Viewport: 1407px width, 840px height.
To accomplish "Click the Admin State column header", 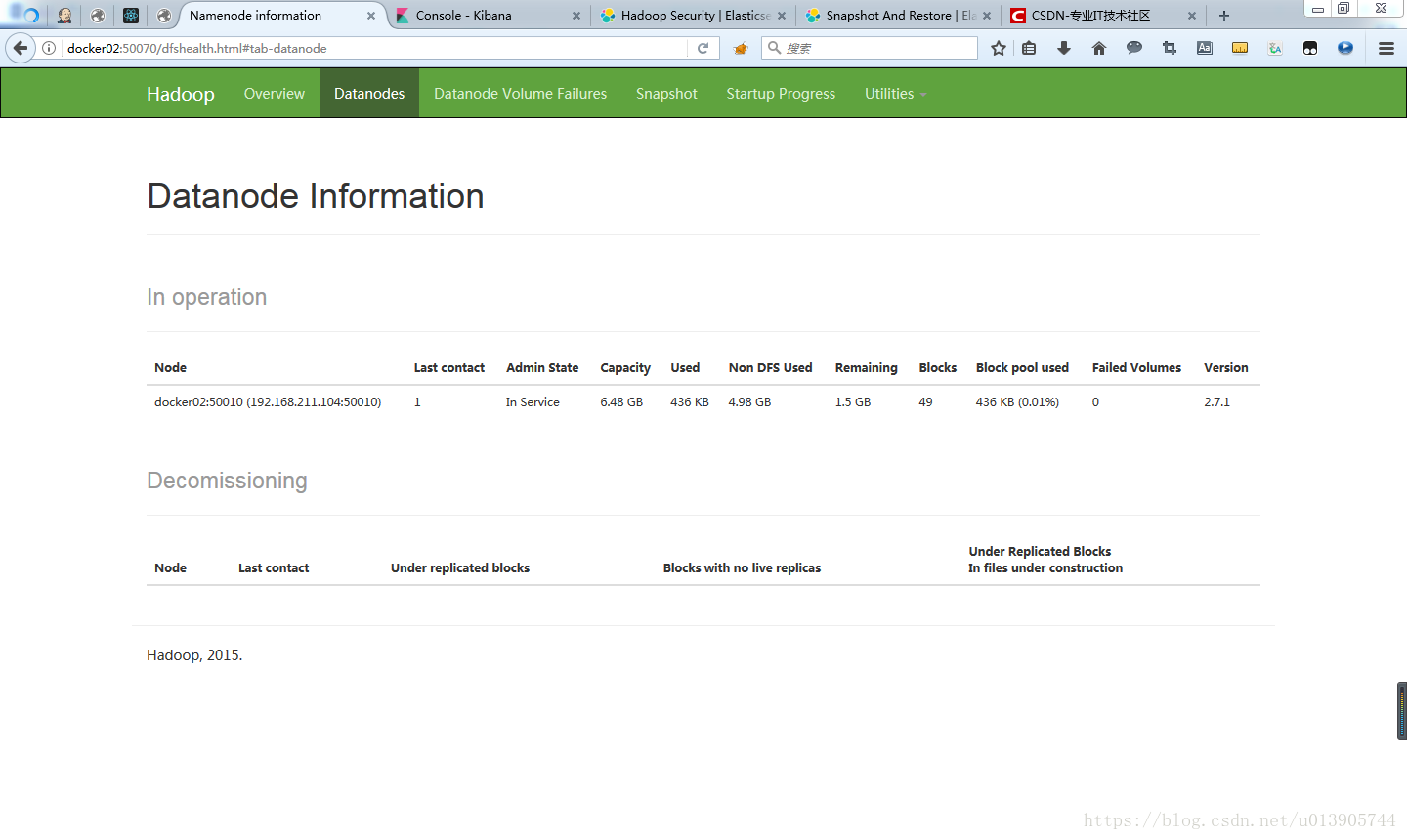I will click(x=542, y=368).
